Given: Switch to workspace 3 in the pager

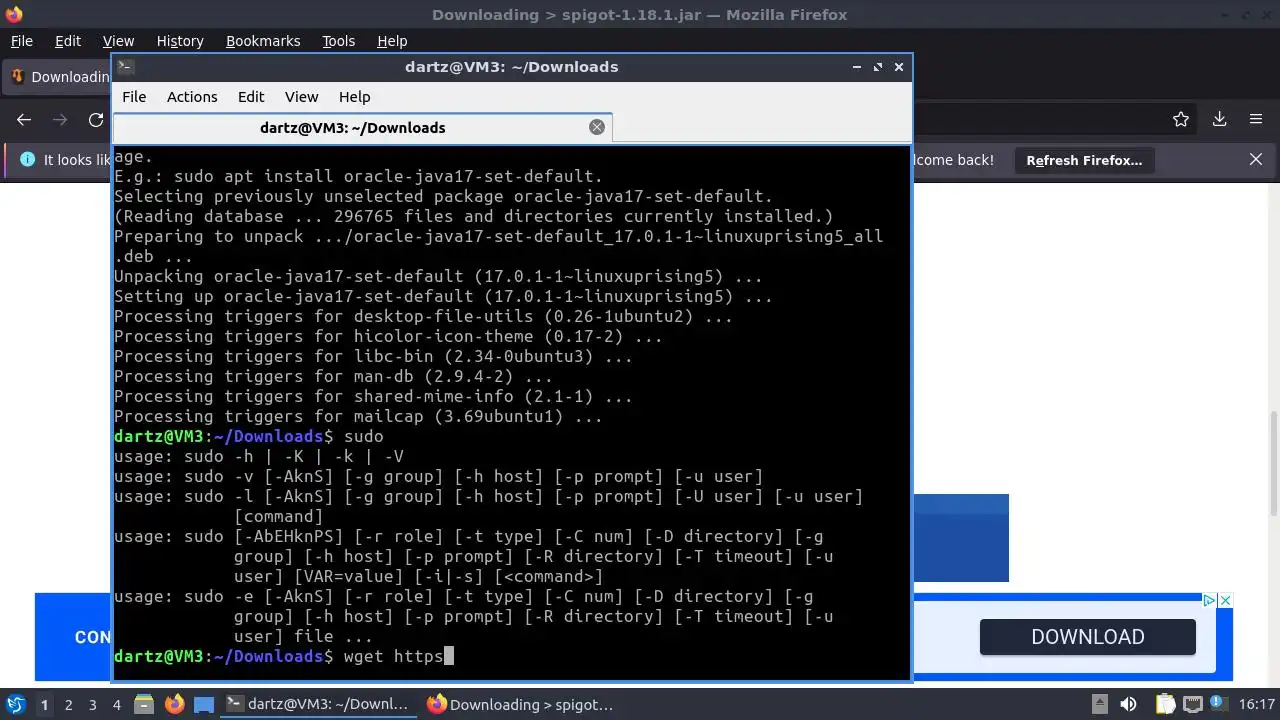Looking at the screenshot, I should coord(92,704).
